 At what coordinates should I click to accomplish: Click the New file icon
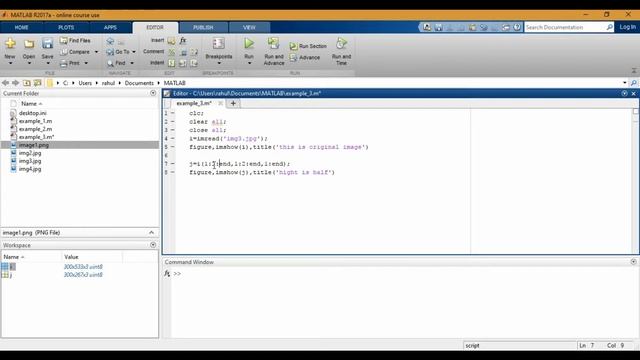click(10, 43)
